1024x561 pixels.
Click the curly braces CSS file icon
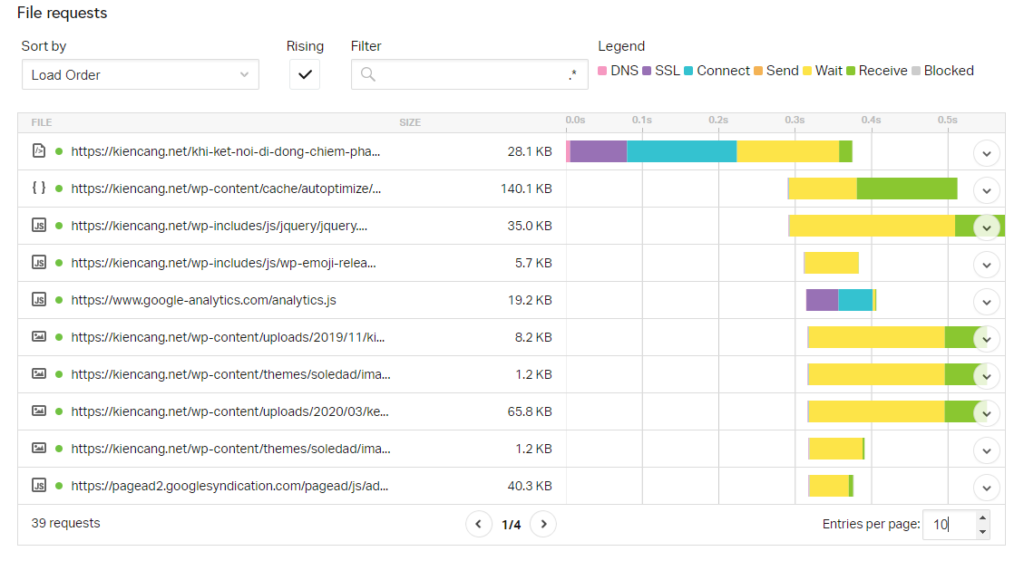(x=39, y=188)
